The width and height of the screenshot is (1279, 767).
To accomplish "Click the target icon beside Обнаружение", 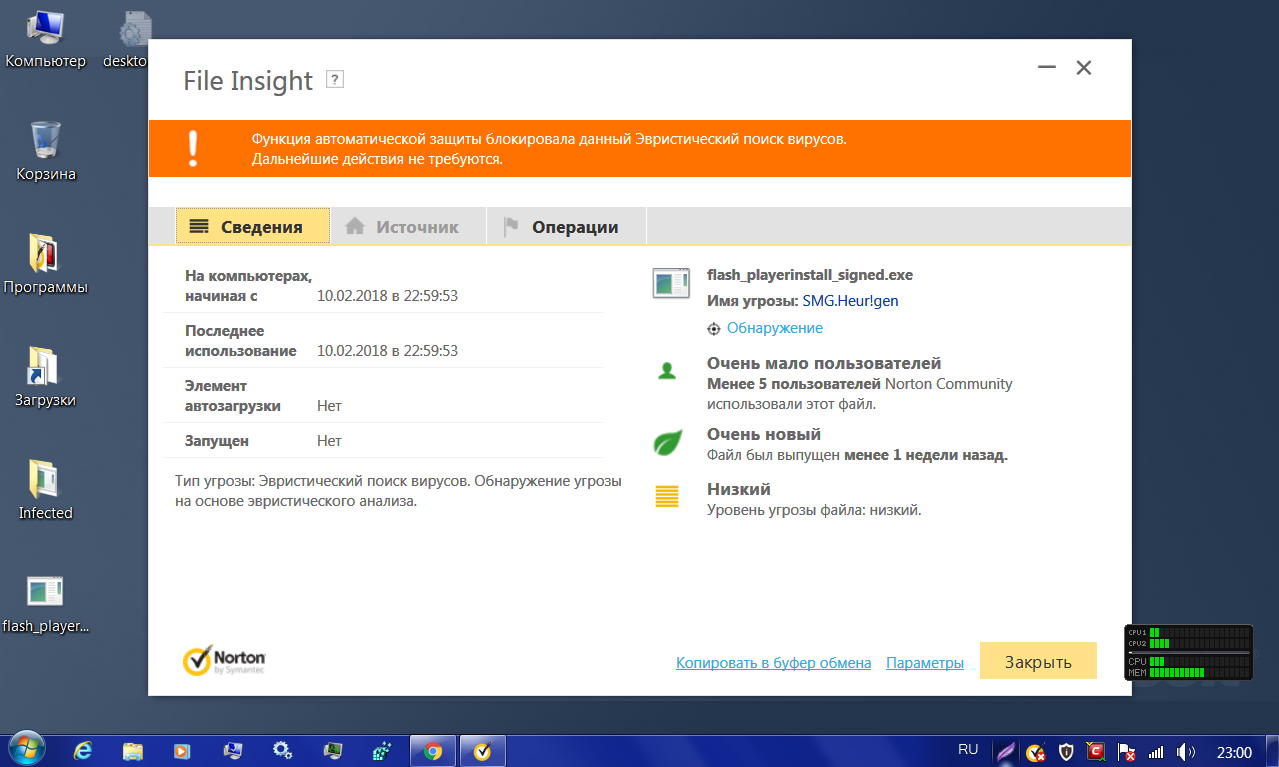I will point(714,328).
